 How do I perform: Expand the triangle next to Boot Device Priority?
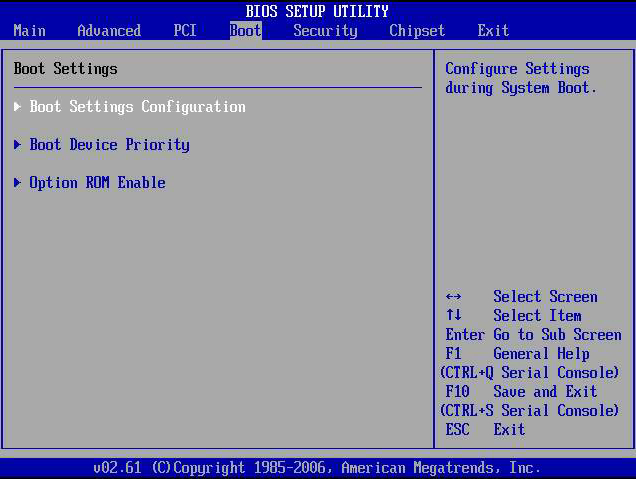click(x=18, y=145)
